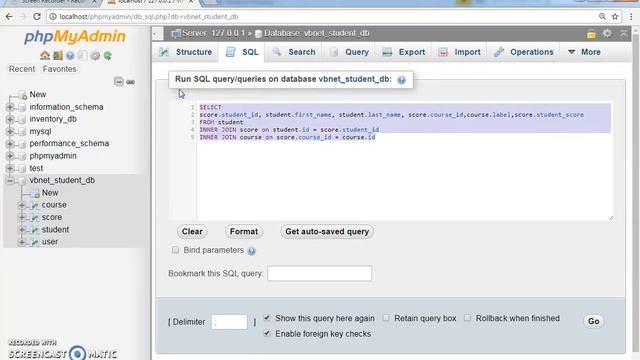
Task: Expand the phpmyadmin database node
Action: click(x=10, y=156)
